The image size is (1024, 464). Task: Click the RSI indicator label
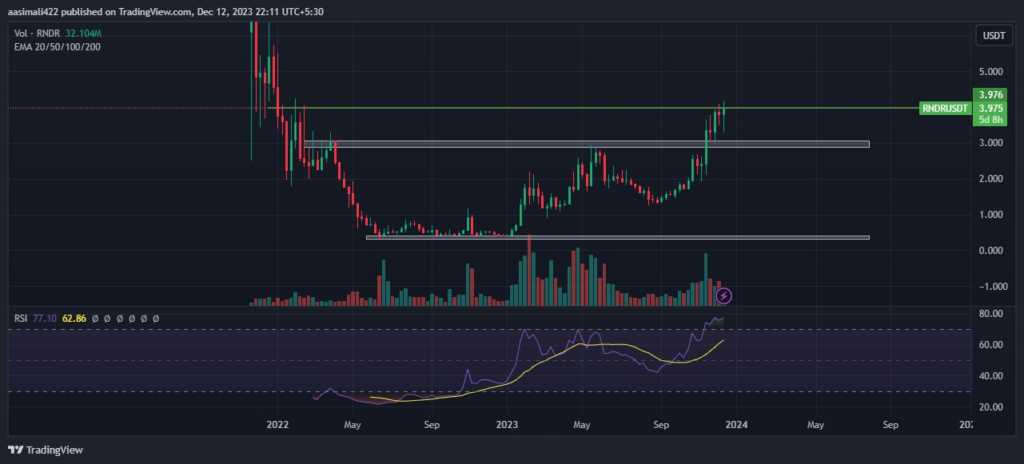point(21,318)
